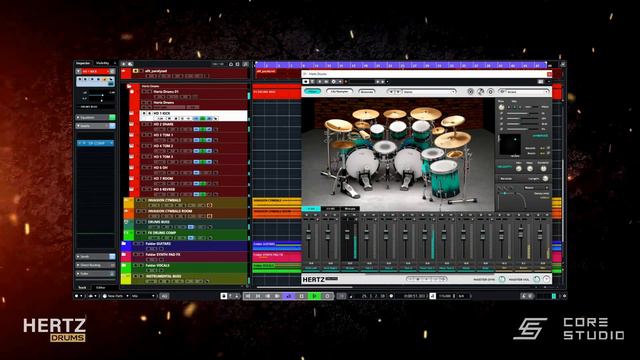Click the AQ button in the bottom toolbar
Screen dimensions: 640x360
[x=164, y=296]
